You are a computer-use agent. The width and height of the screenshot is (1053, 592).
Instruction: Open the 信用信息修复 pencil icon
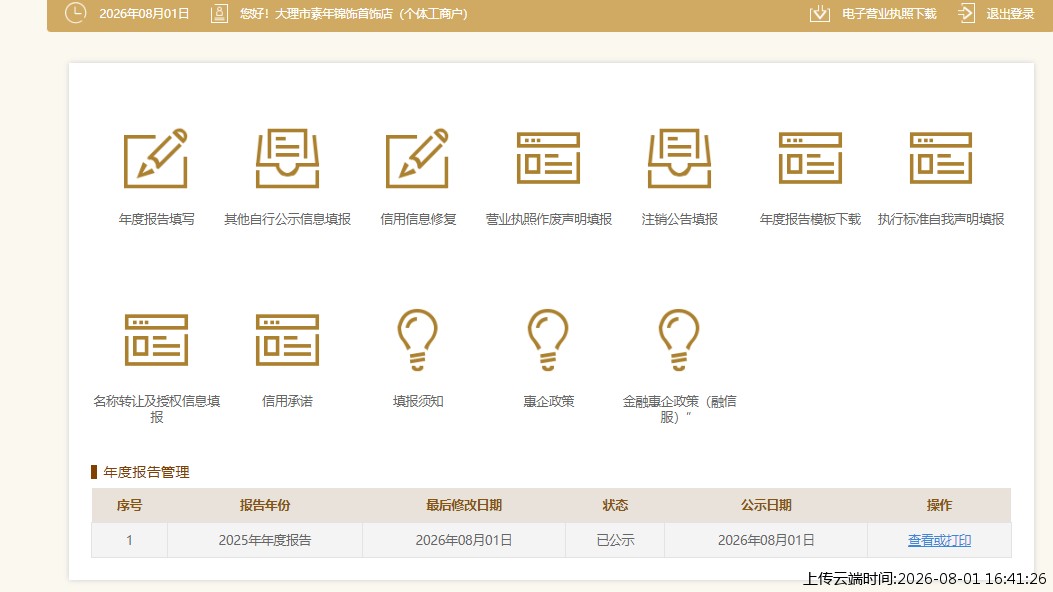pos(418,158)
